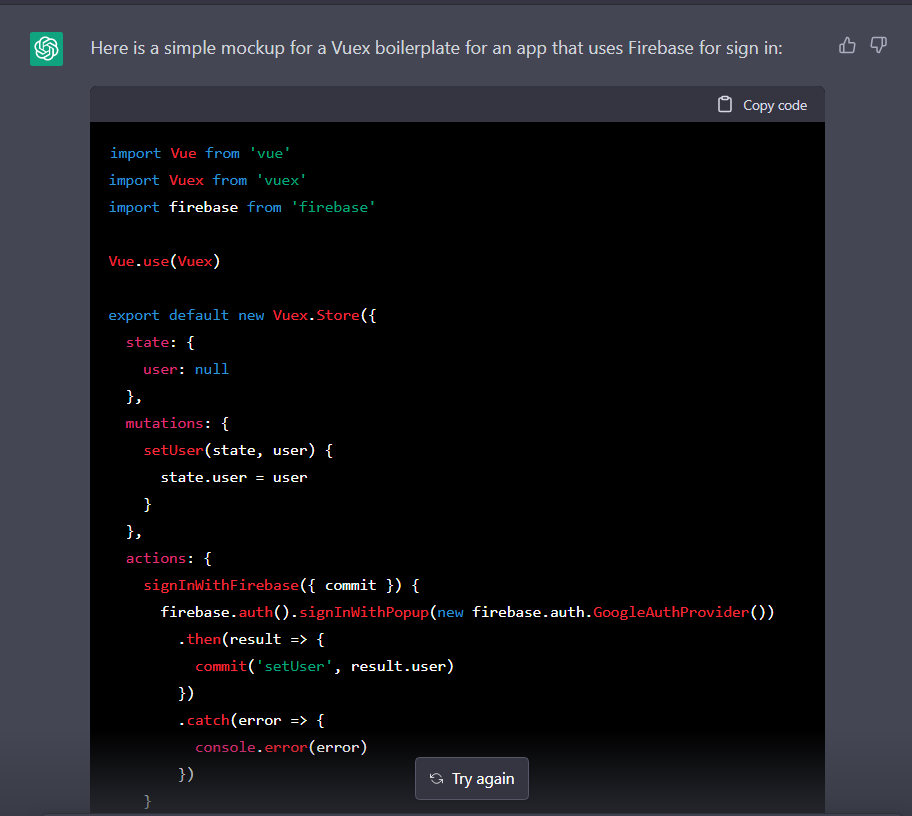
Task: Click the "mutations: {" code line
Action: [177, 423]
